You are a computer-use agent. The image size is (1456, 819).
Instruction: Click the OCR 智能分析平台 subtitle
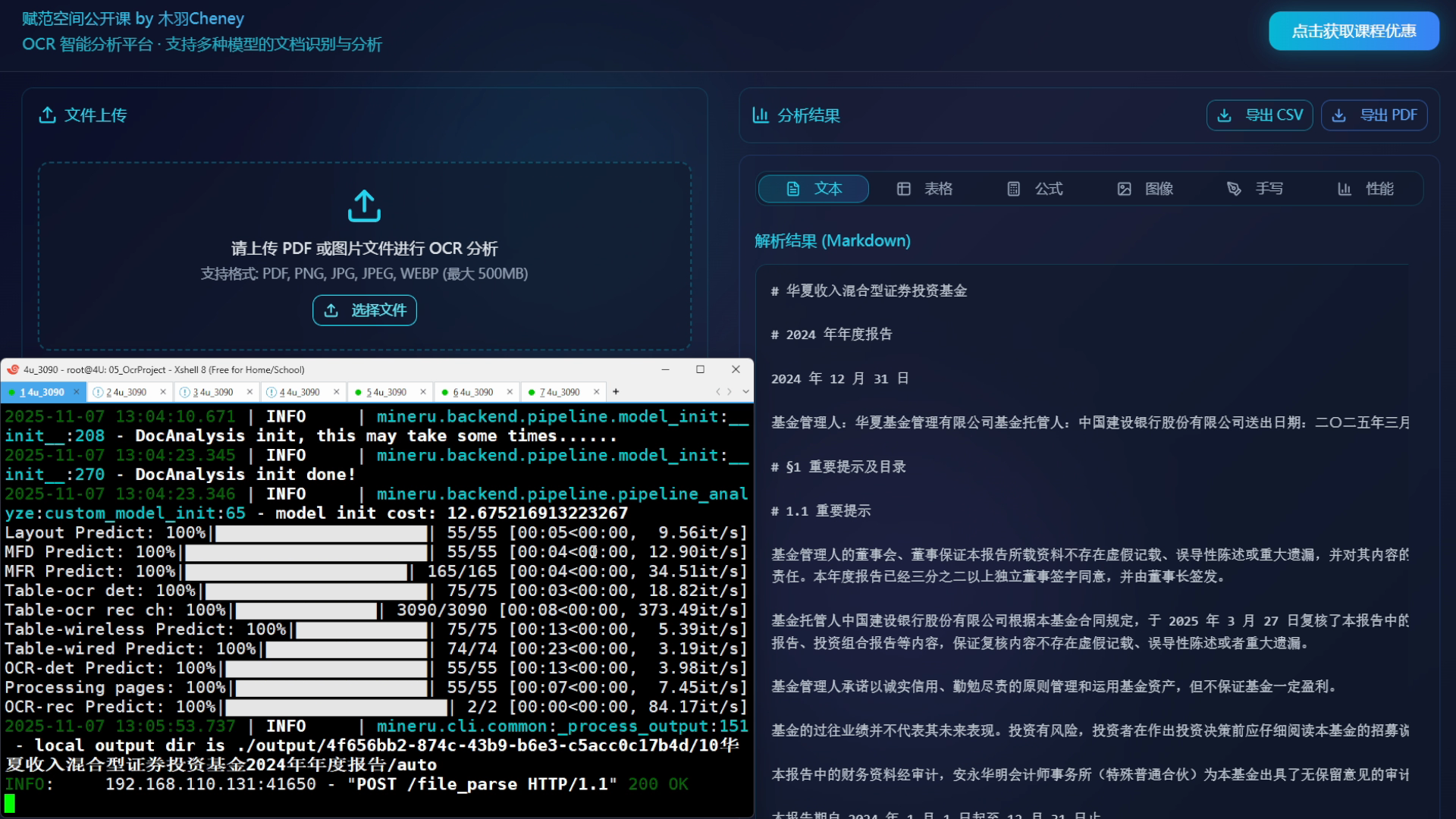pos(202,45)
